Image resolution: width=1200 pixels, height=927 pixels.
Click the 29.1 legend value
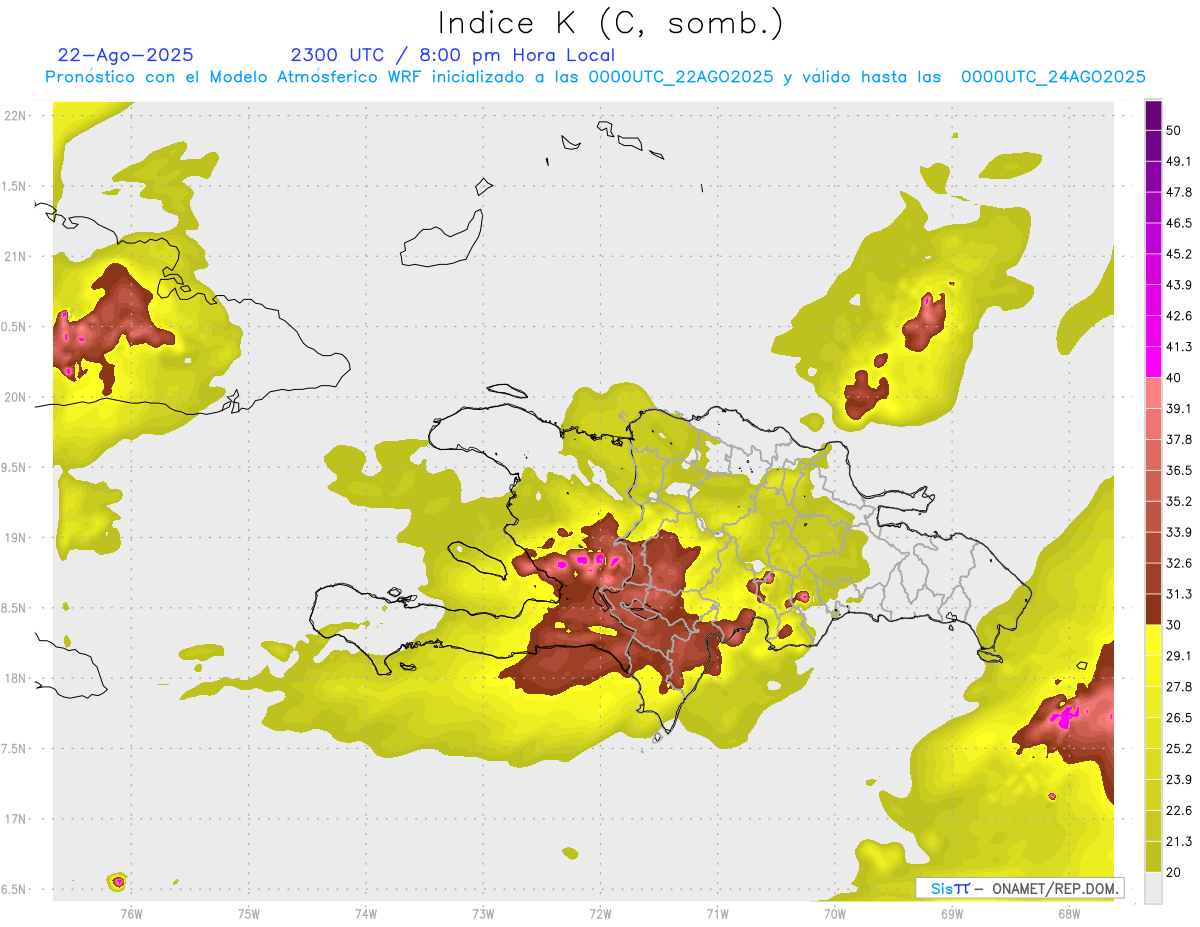[1180, 655]
